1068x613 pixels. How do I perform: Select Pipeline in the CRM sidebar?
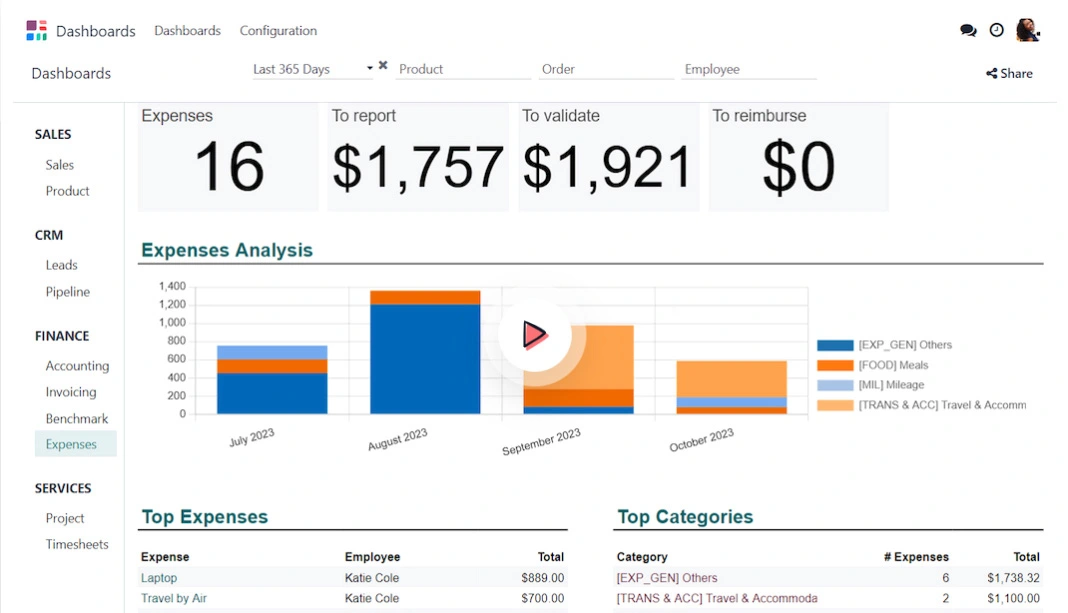pyautogui.click(x=68, y=292)
